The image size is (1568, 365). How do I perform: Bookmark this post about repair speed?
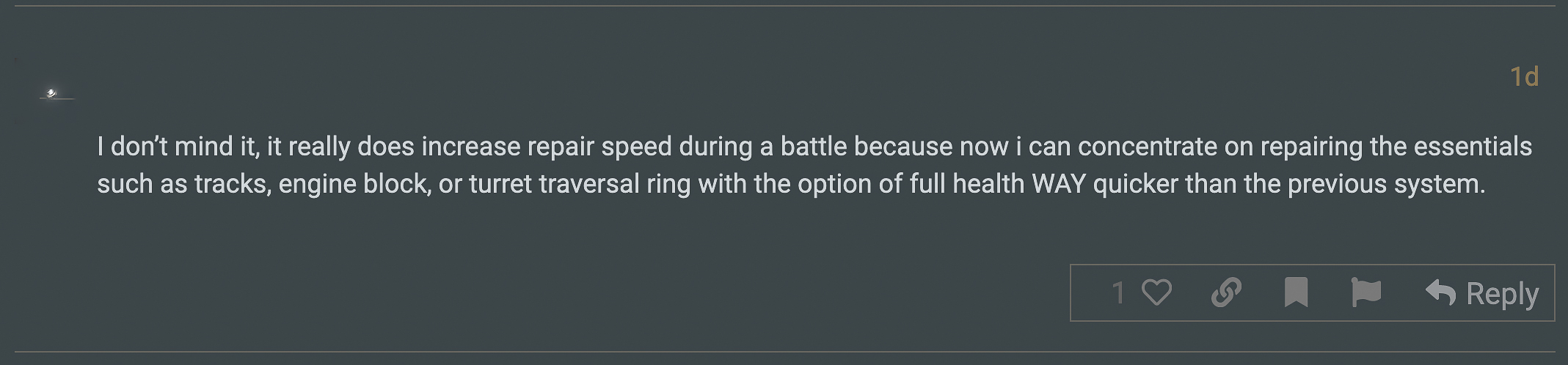(1296, 293)
